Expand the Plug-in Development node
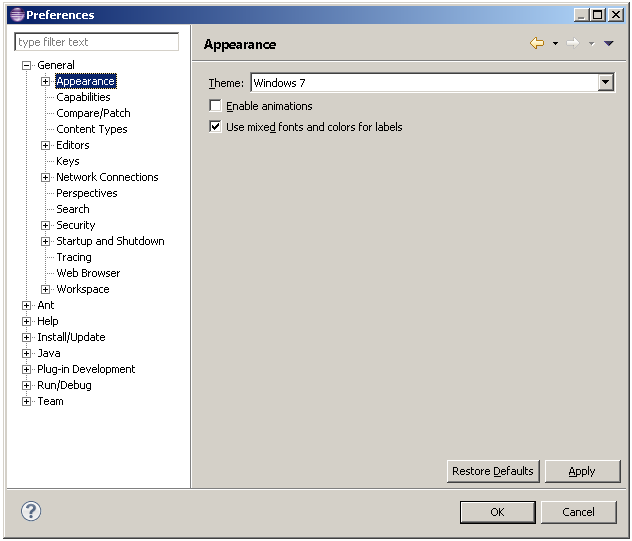Image resolution: width=632 pixels, height=541 pixels. pos(27,369)
